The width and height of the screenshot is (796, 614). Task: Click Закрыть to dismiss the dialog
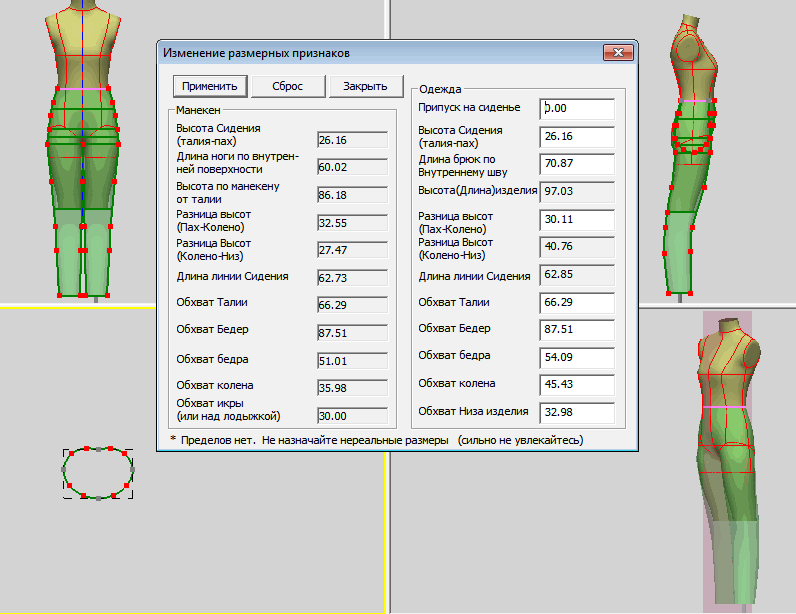click(365, 86)
